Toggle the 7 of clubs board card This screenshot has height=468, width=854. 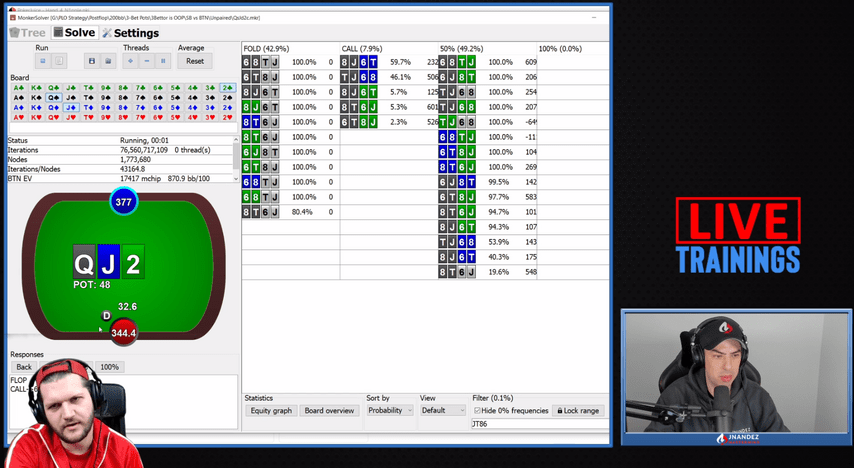coord(141,88)
